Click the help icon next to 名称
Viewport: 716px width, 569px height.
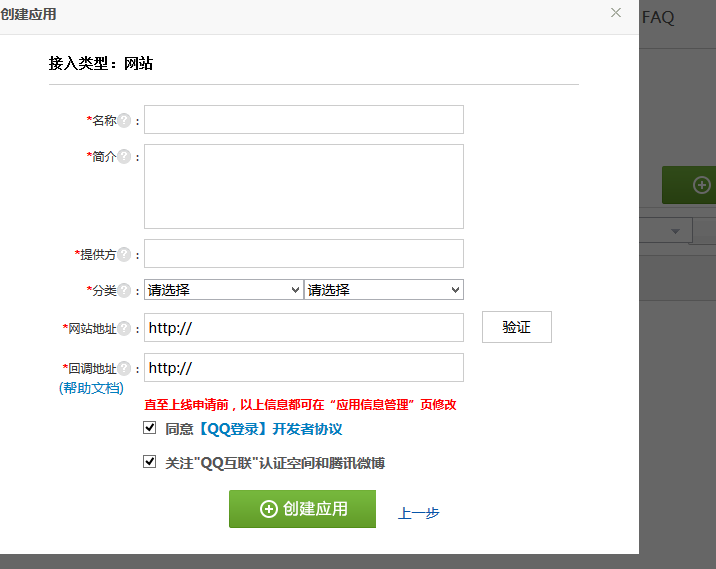124,121
